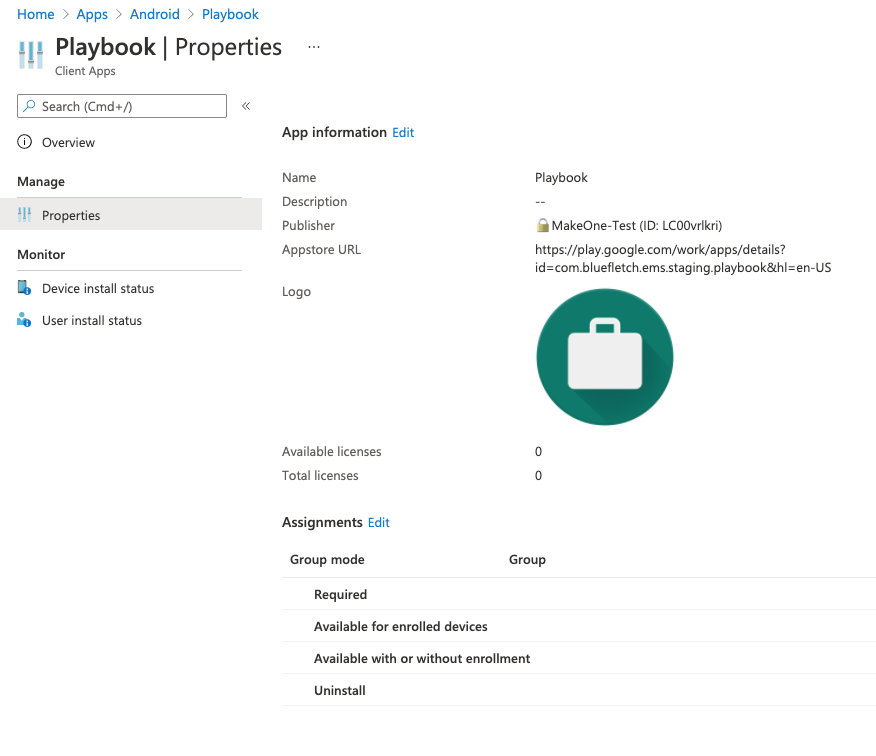
Task: Edit the Assignments section
Action: click(x=378, y=522)
